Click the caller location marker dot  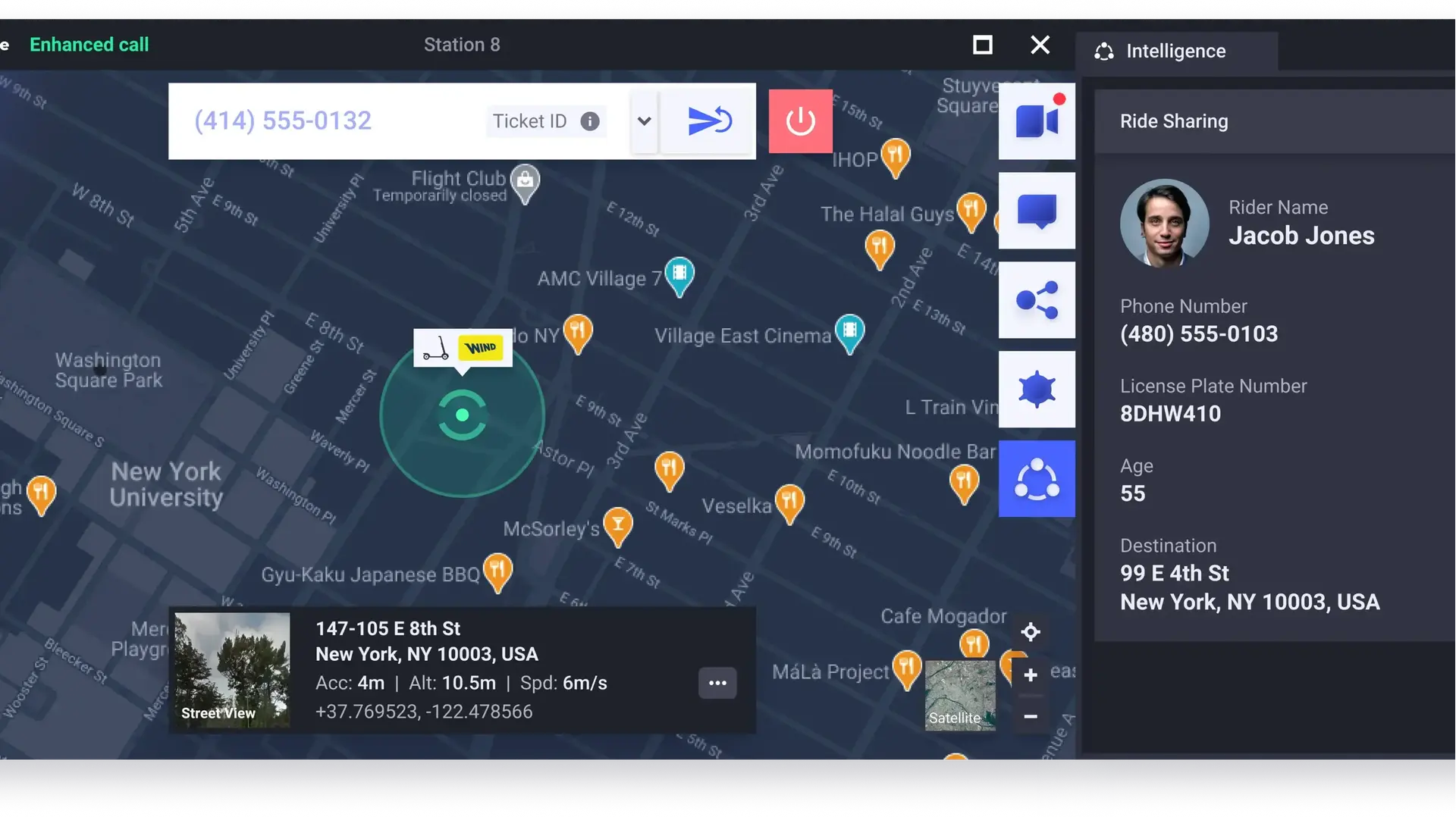(462, 415)
